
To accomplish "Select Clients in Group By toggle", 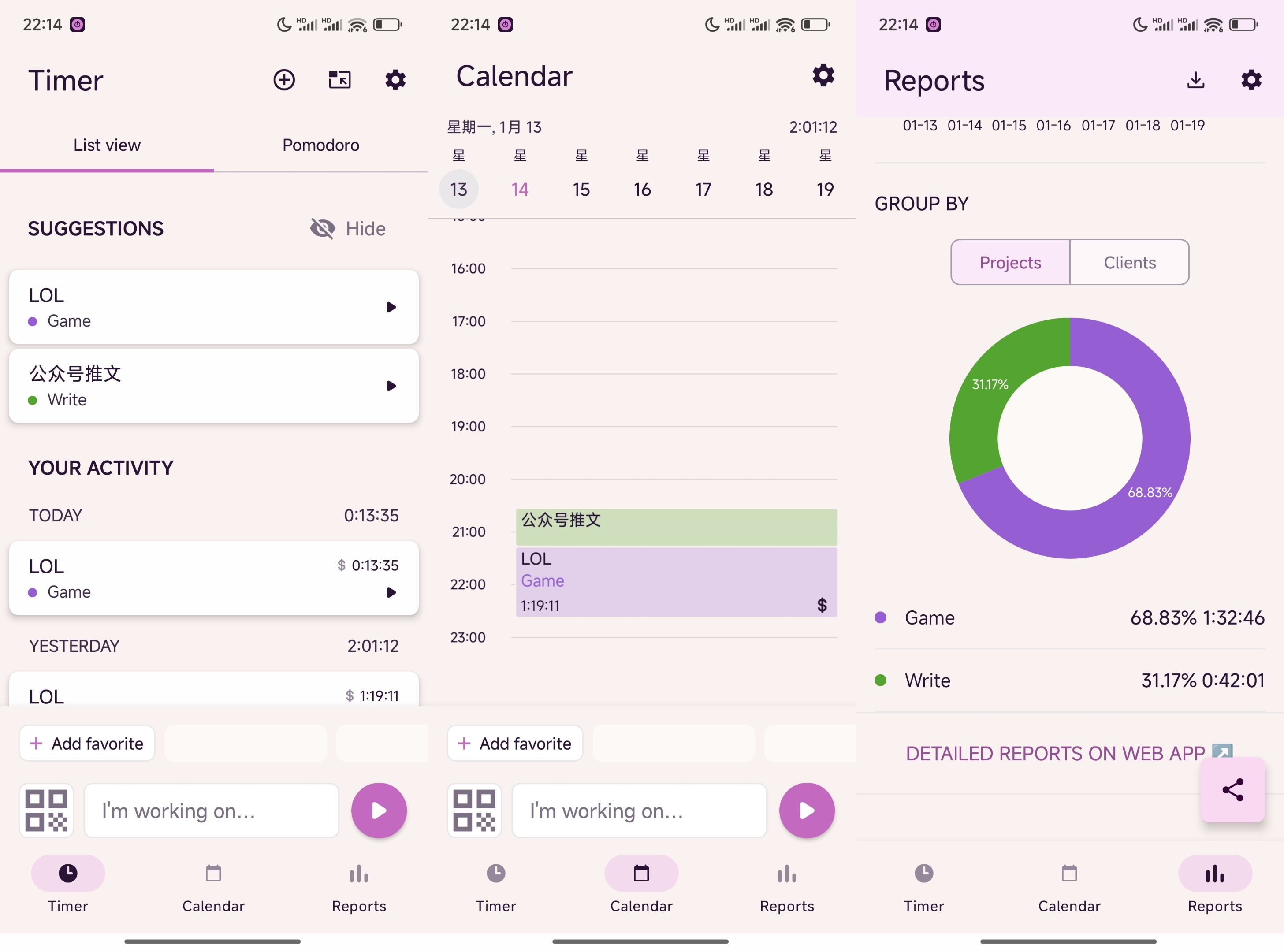I will click(x=1130, y=263).
